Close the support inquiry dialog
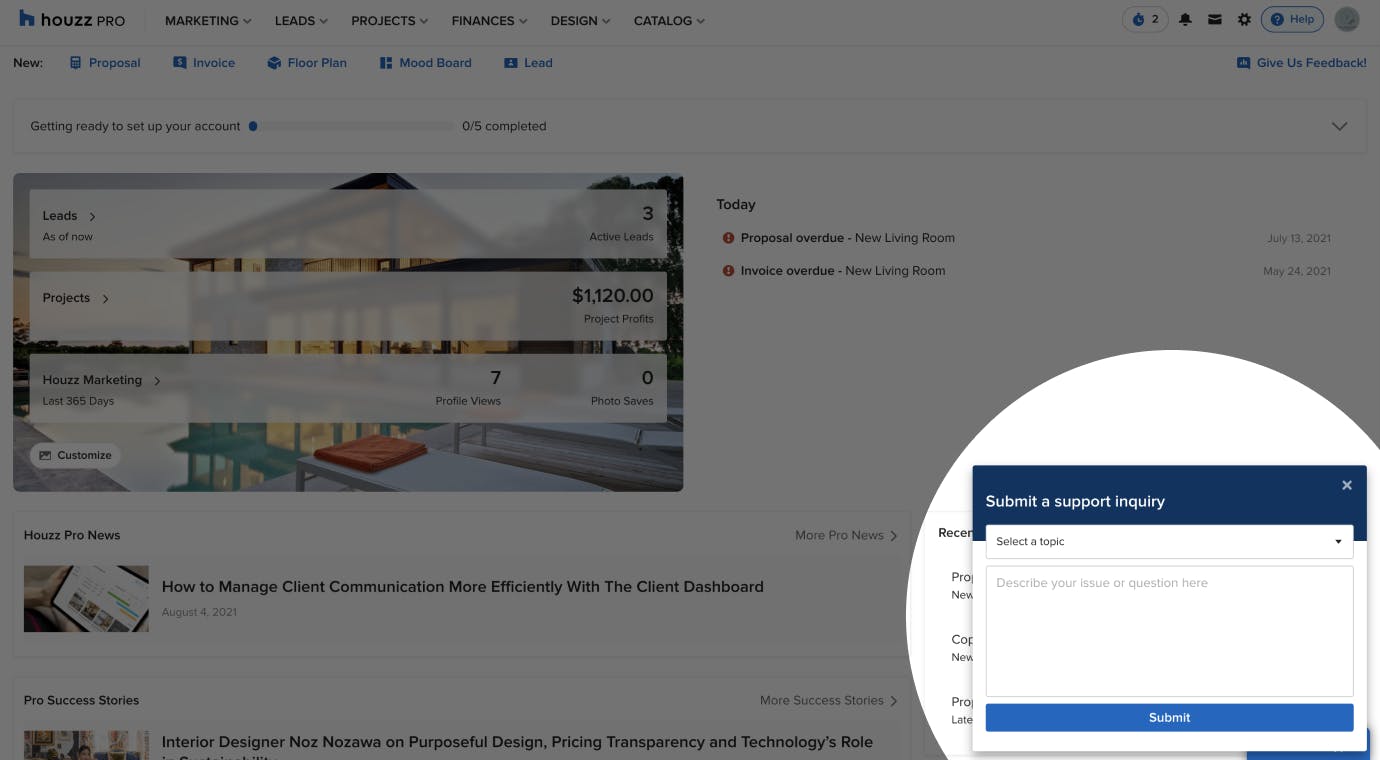1380x760 pixels. click(1346, 485)
